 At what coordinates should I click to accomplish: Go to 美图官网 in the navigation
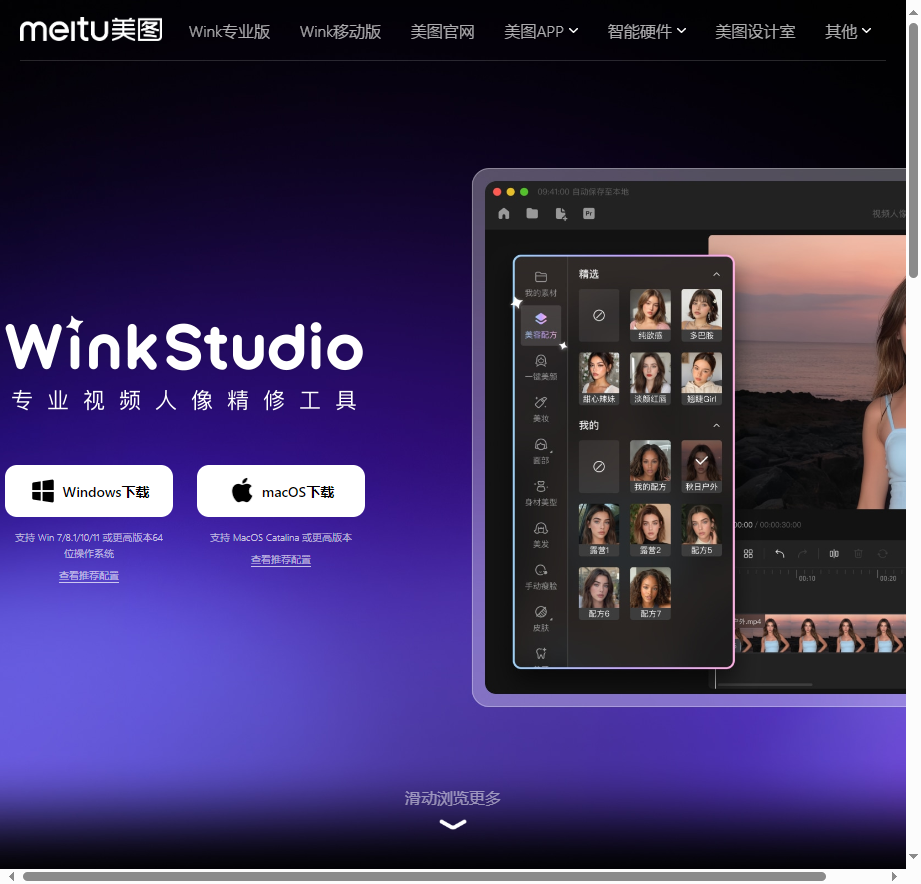pyautogui.click(x=442, y=31)
